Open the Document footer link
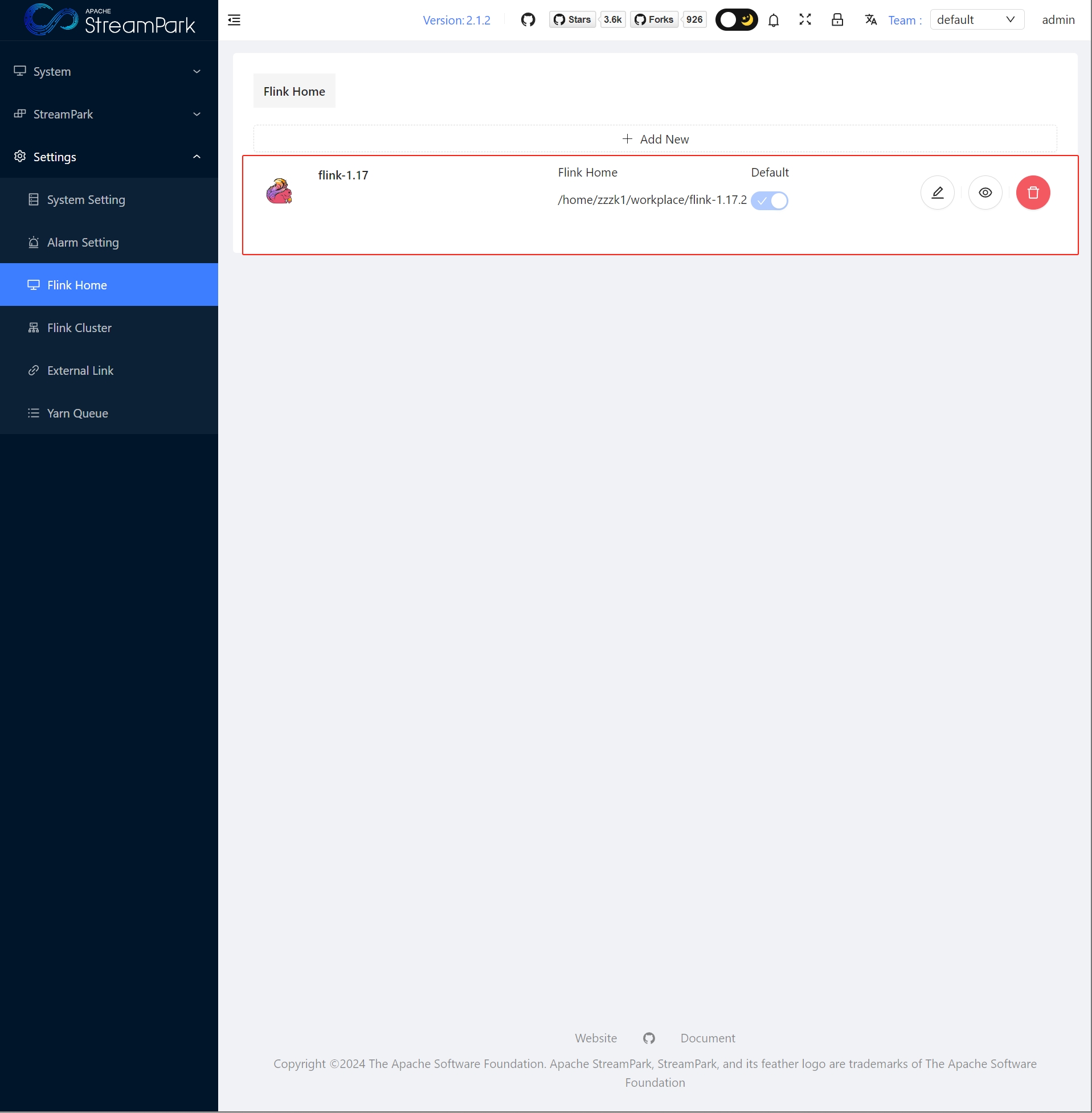The width and height of the screenshot is (1092, 1113). (x=707, y=1038)
